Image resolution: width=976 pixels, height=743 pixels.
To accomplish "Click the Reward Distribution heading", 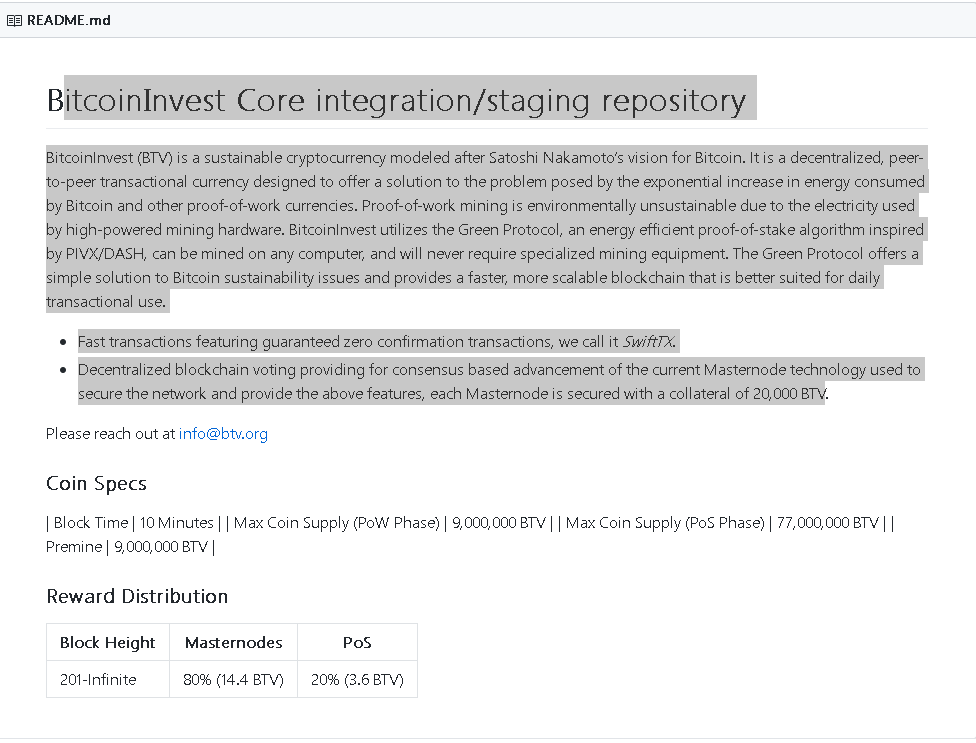I will click(137, 596).
